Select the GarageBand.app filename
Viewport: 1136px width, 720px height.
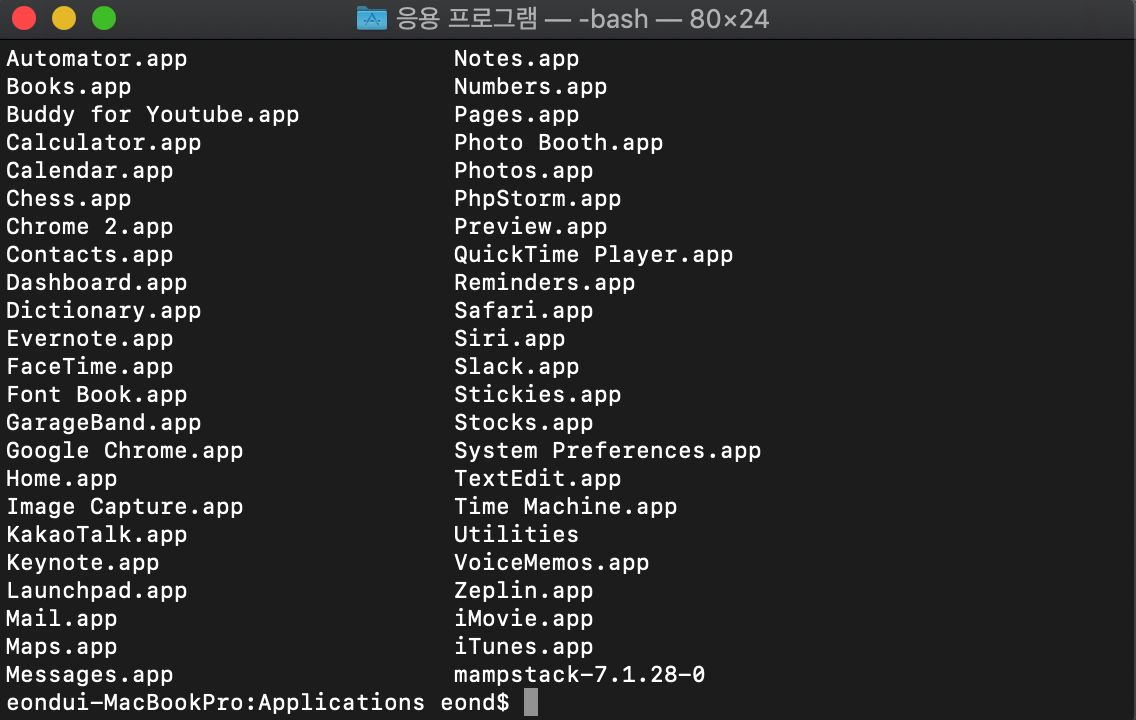[x=102, y=422]
